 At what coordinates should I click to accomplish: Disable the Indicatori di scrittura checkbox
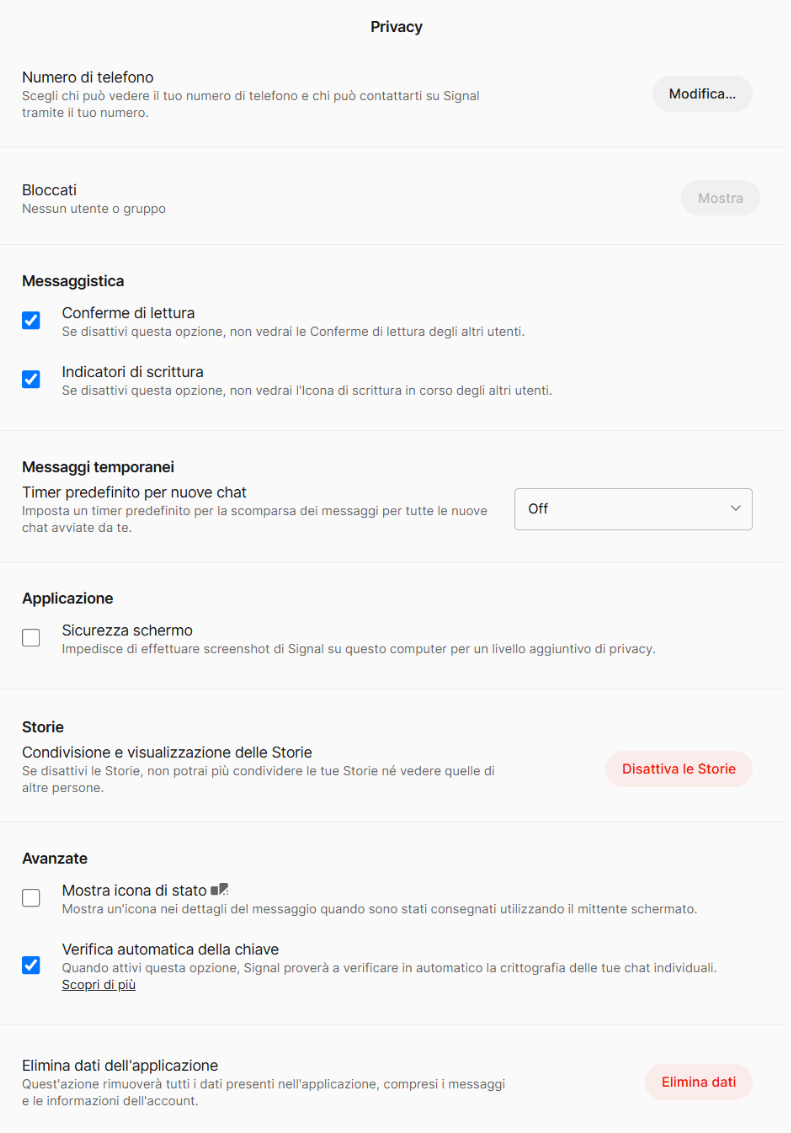click(x=31, y=379)
